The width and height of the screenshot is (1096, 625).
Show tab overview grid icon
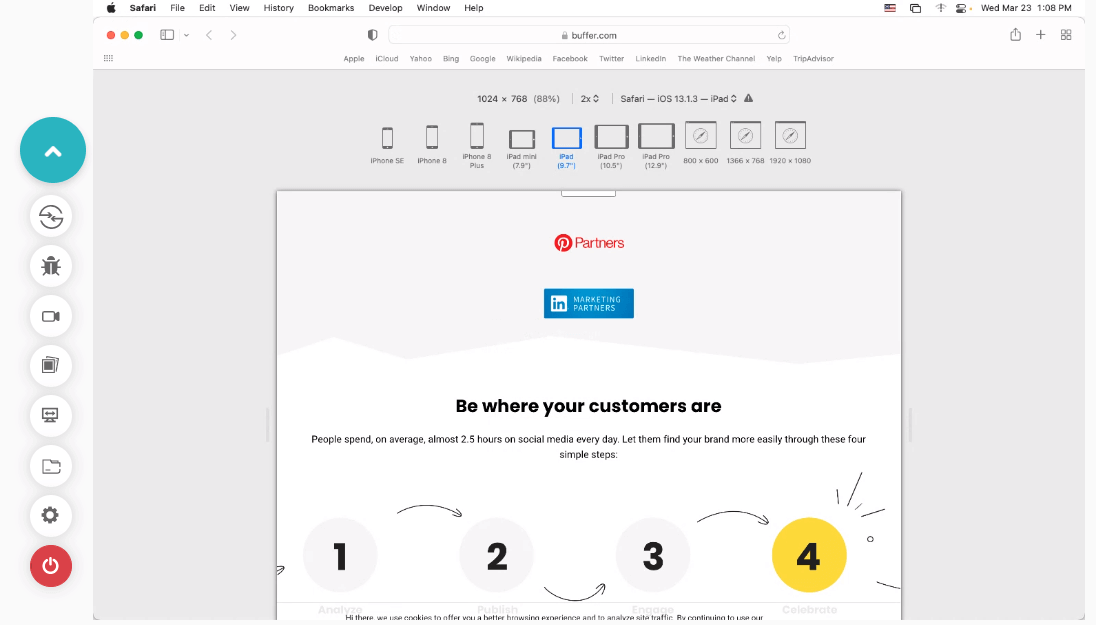(x=1066, y=35)
